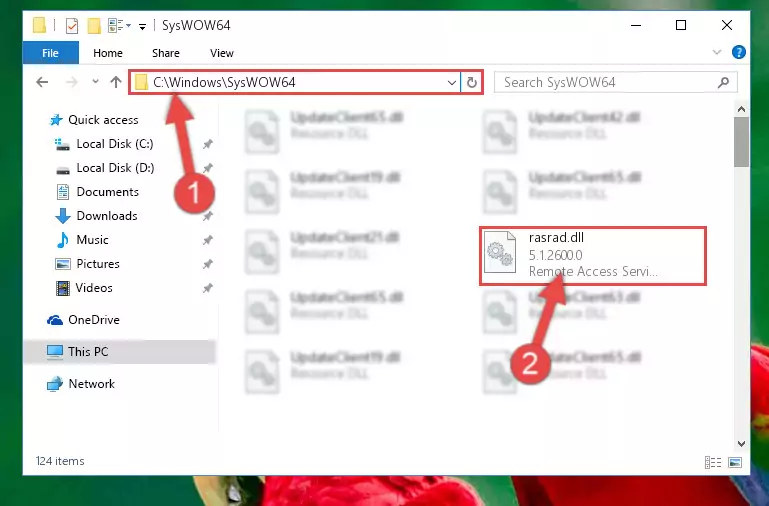769x506 pixels.
Task: Open the recent locations dropdown
Action: pyautogui.click(x=95, y=81)
